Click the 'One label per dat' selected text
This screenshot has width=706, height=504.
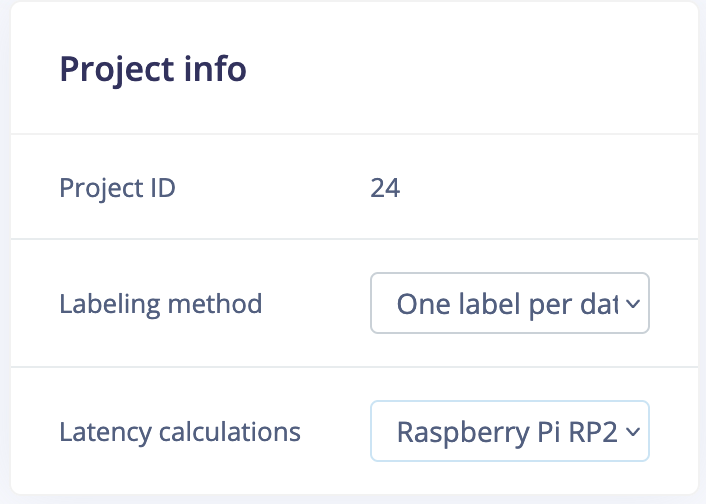[508, 303]
